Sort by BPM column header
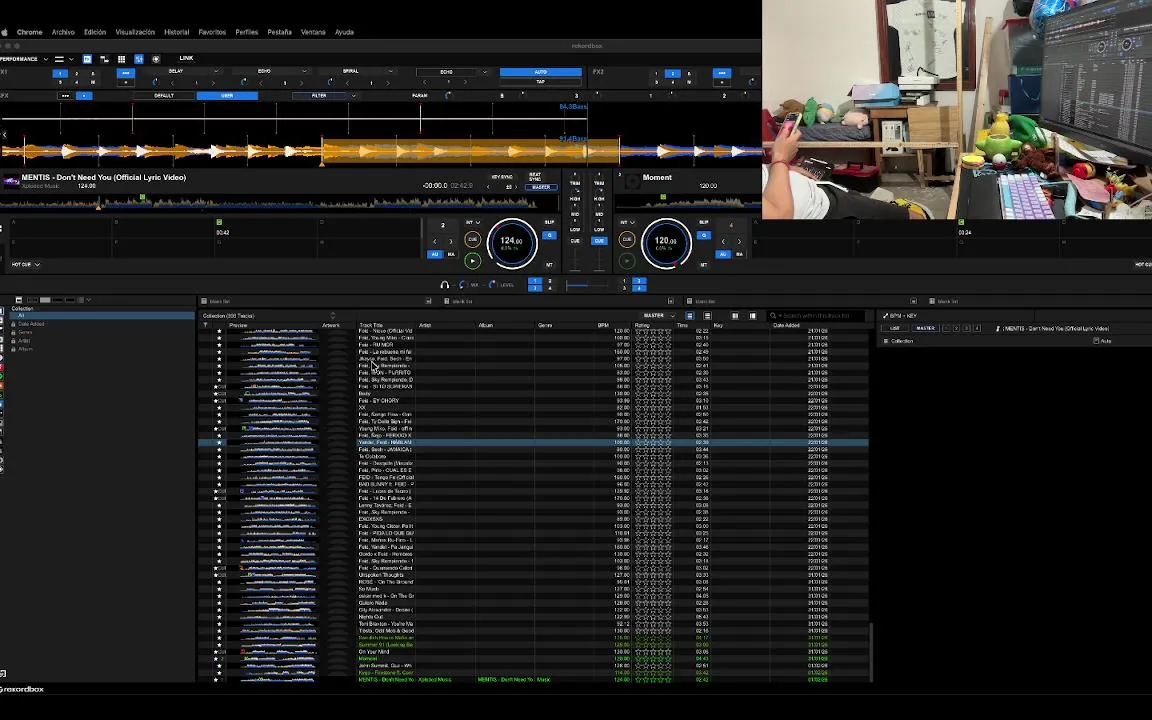 click(x=603, y=325)
